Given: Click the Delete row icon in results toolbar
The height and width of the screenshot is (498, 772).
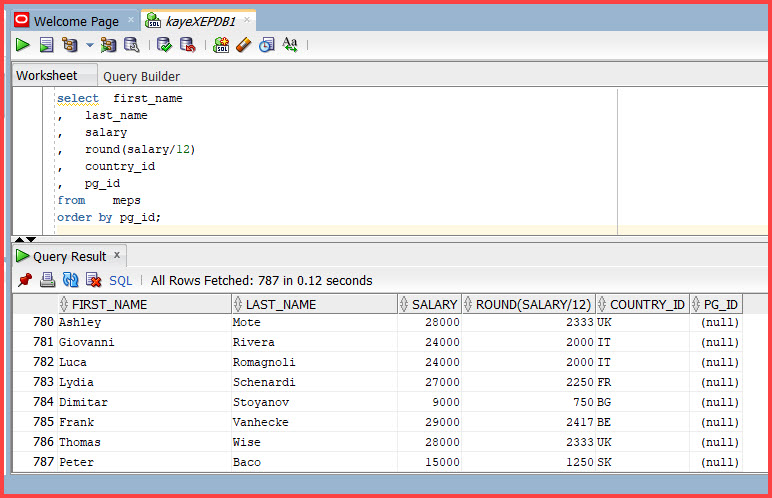Looking at the screenshot, I should 94,280.
